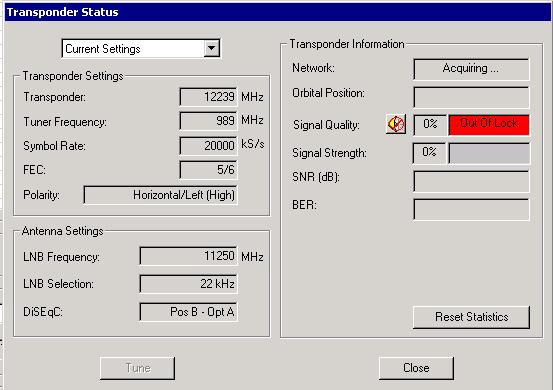Click the LNB Frequency label
Image resolution: width=553 pixels, height=390 pixels.
click(x=61, y=257)
